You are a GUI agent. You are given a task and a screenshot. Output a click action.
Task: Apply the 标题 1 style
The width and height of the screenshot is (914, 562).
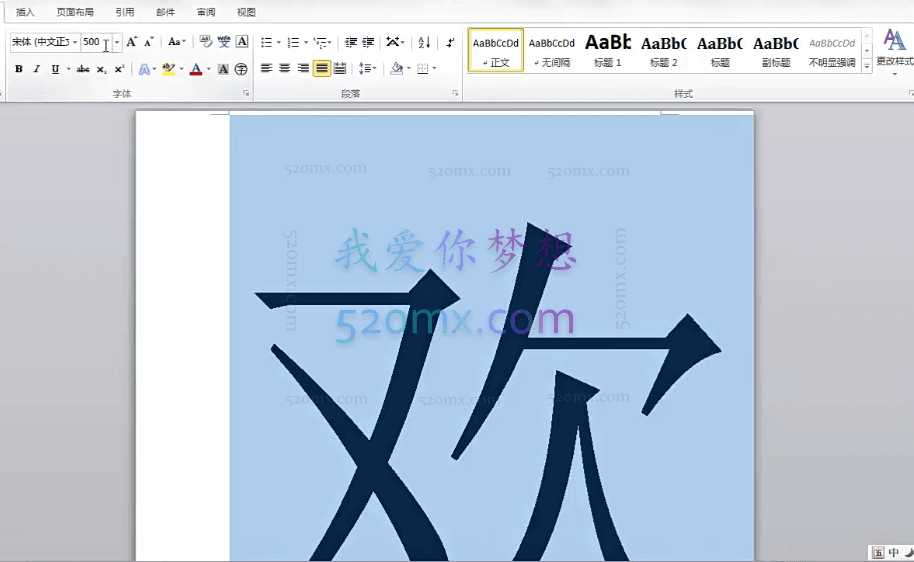pyautogui.click(x=607, y=50)
